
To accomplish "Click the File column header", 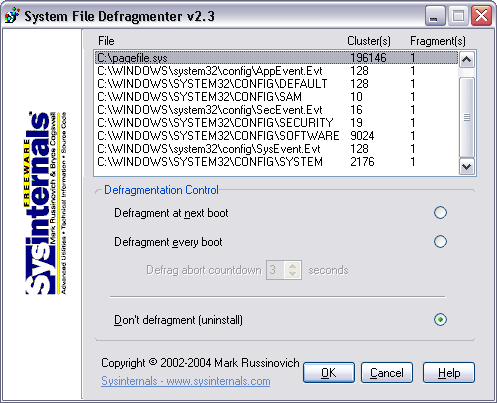I will point(106,41).
